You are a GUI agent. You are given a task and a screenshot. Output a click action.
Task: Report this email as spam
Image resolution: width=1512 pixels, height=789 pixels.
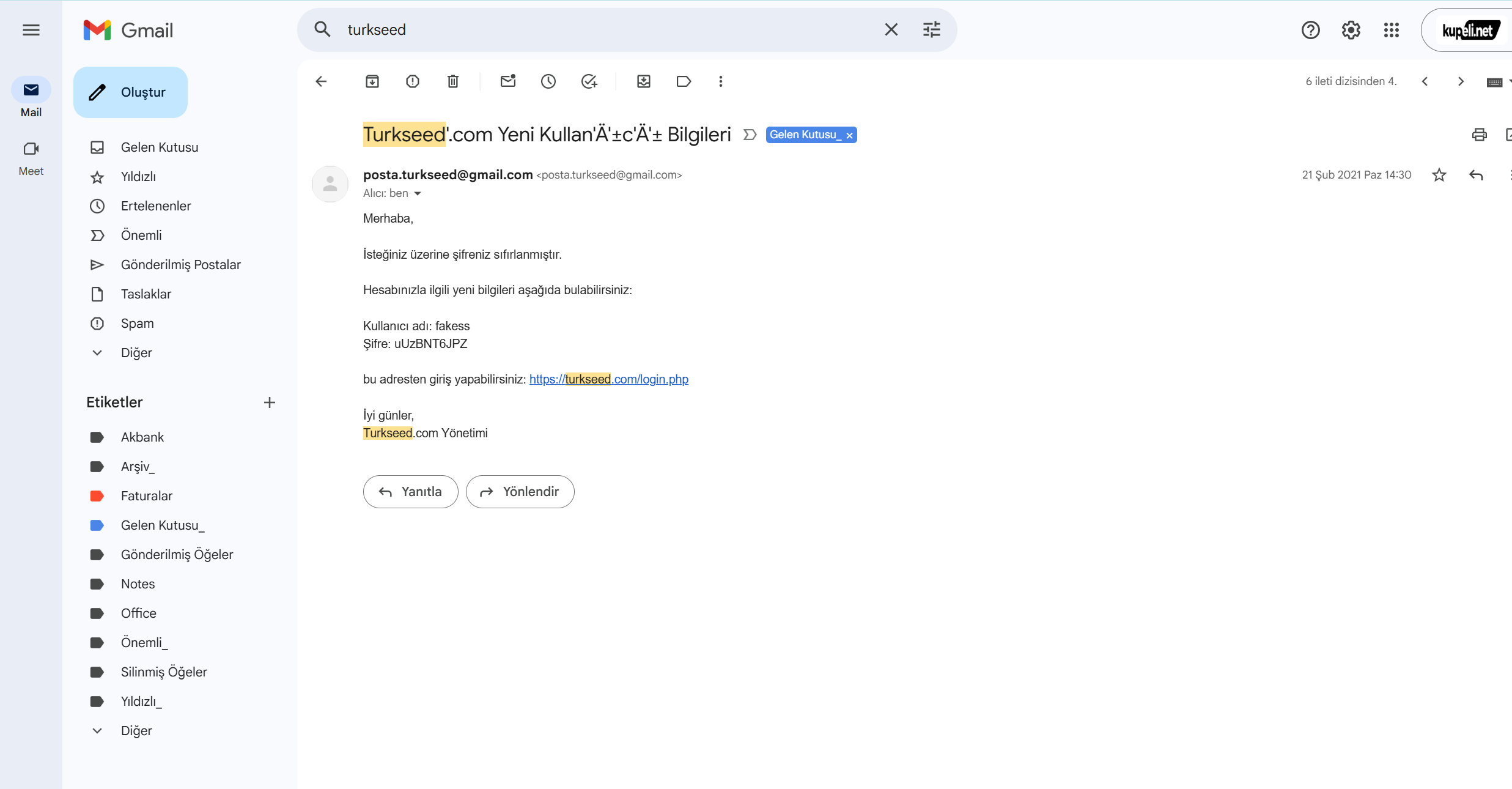[x=413, y=81]
